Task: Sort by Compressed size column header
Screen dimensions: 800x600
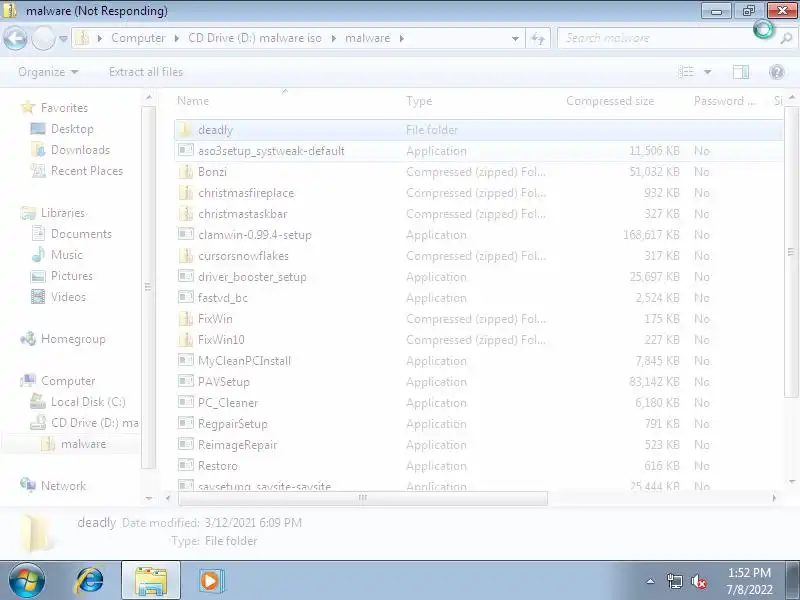Action: click(610, 101)
